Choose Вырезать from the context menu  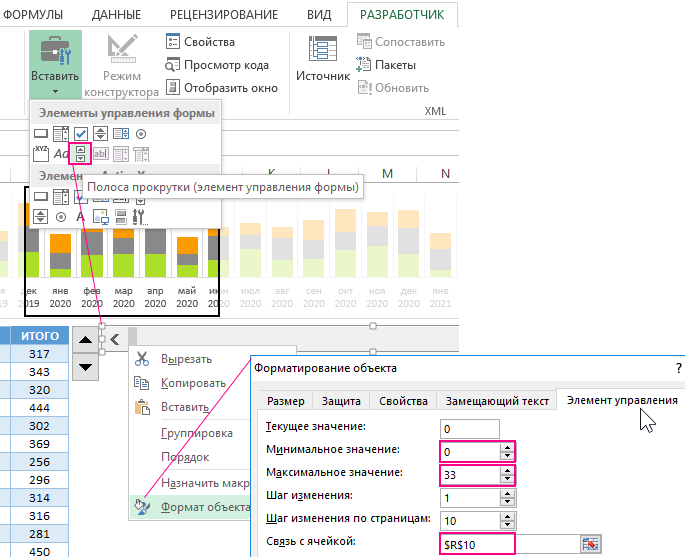(186, 359)
